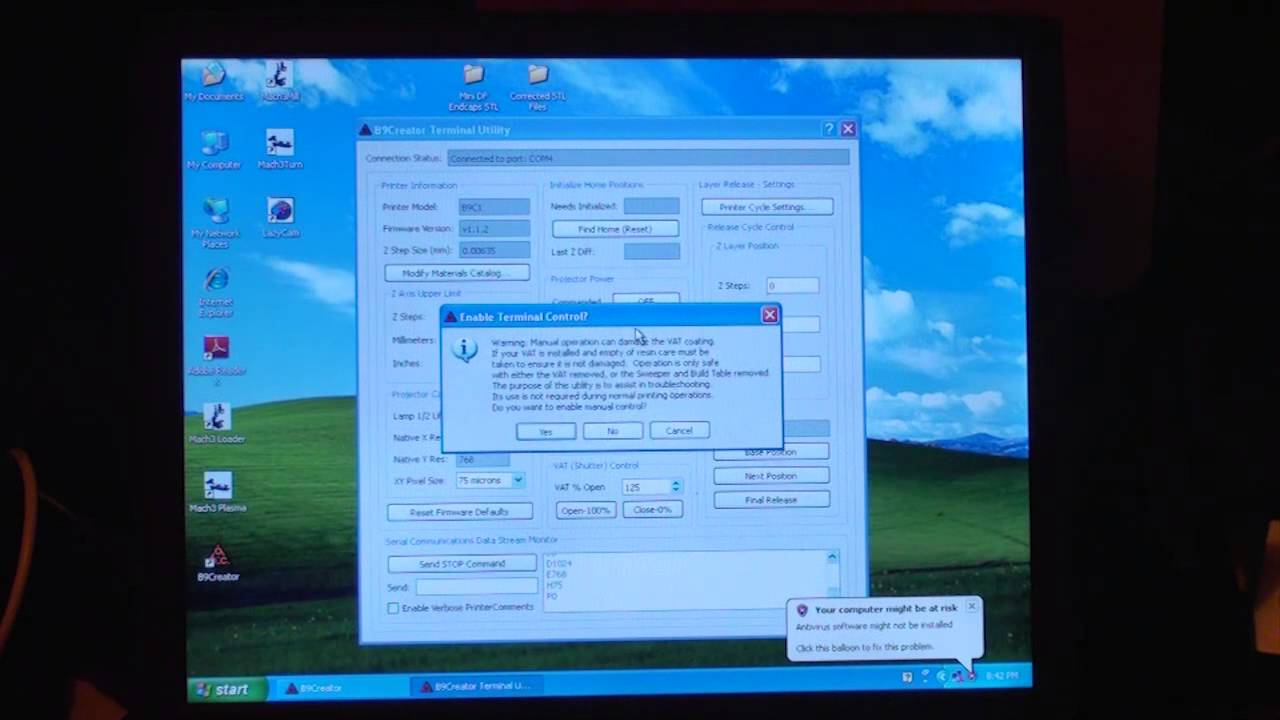Image resolution: width=1280 pixels, height=720 pixels.
Task: Click Reset Firmware Defaults button
Action: click(459, 512)
